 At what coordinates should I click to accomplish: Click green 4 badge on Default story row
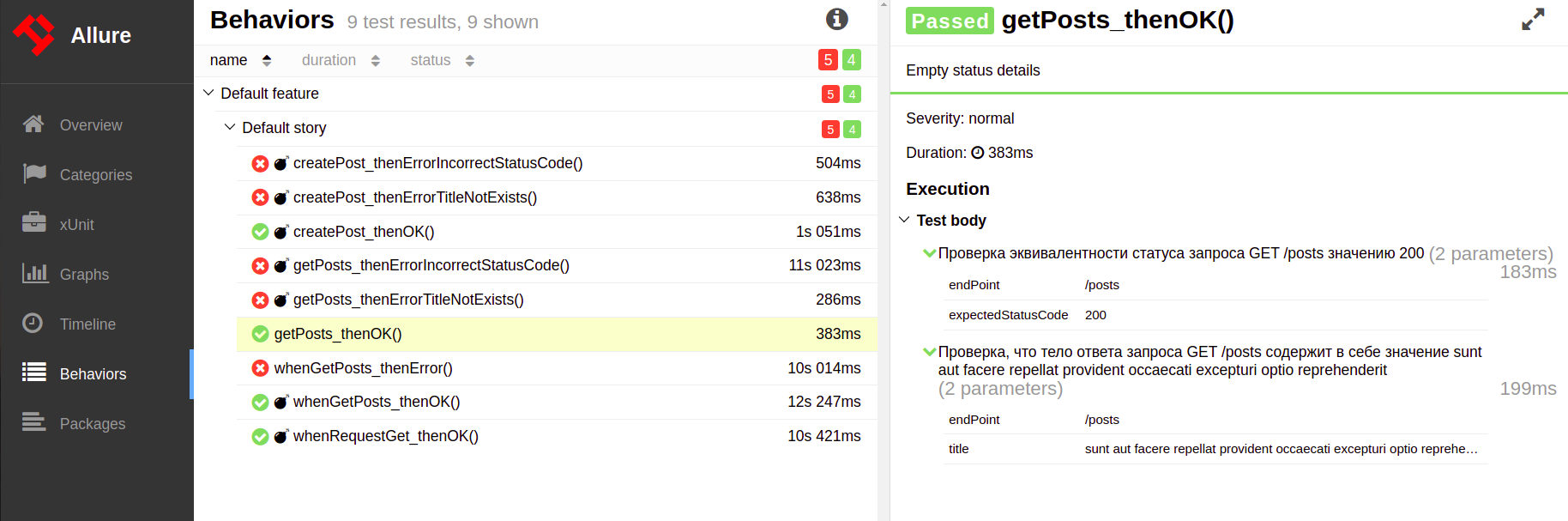tap(852, 129)
